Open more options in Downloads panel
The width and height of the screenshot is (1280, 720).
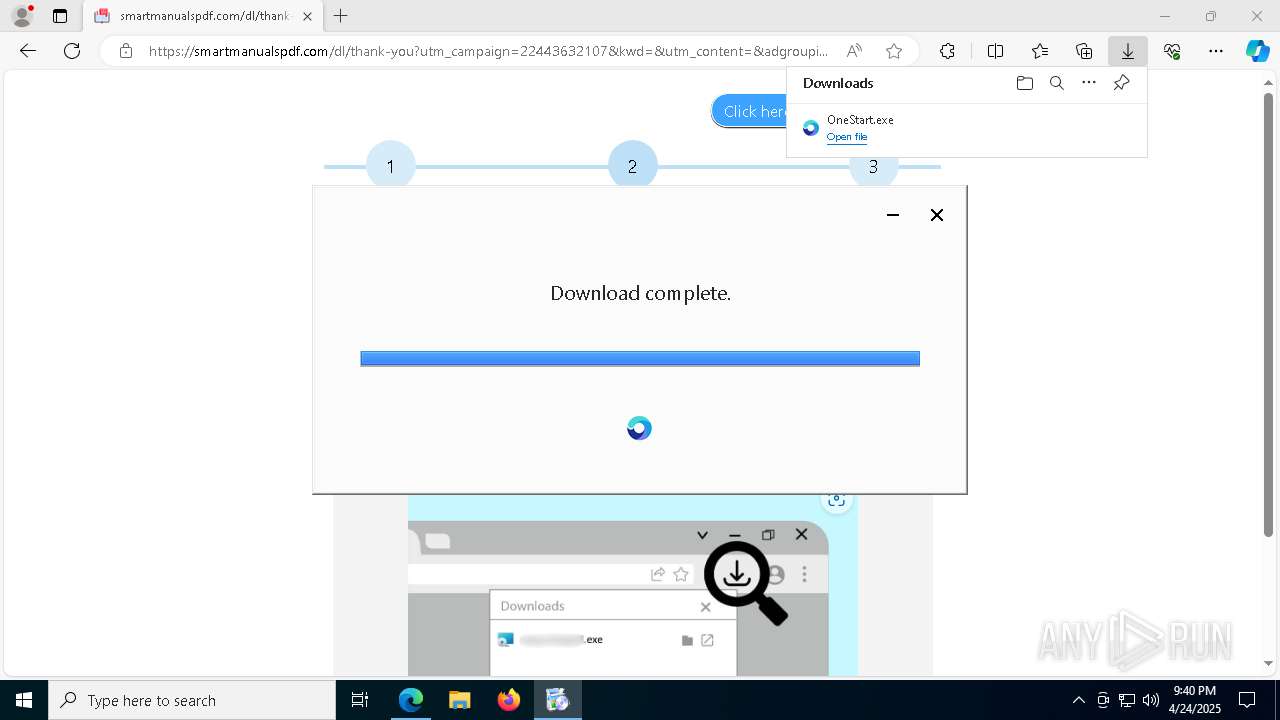point(1089,83)
